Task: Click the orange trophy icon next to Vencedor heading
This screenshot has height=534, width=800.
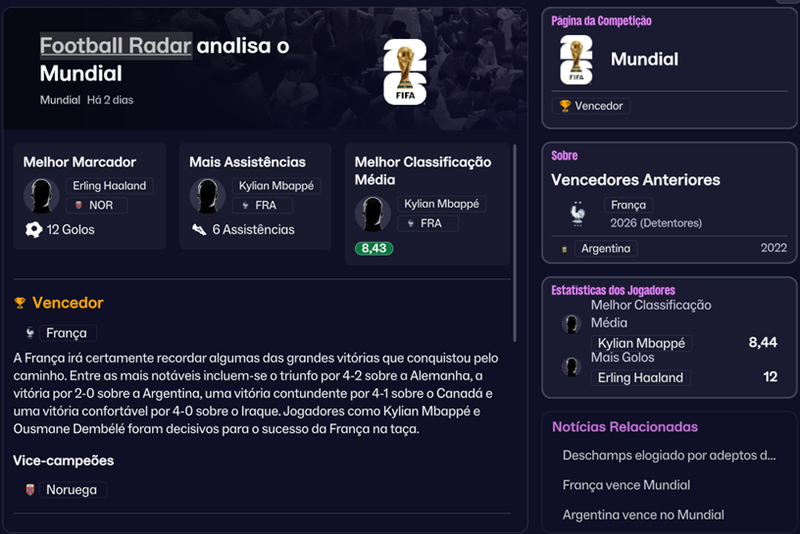Action: click(20, 303)
